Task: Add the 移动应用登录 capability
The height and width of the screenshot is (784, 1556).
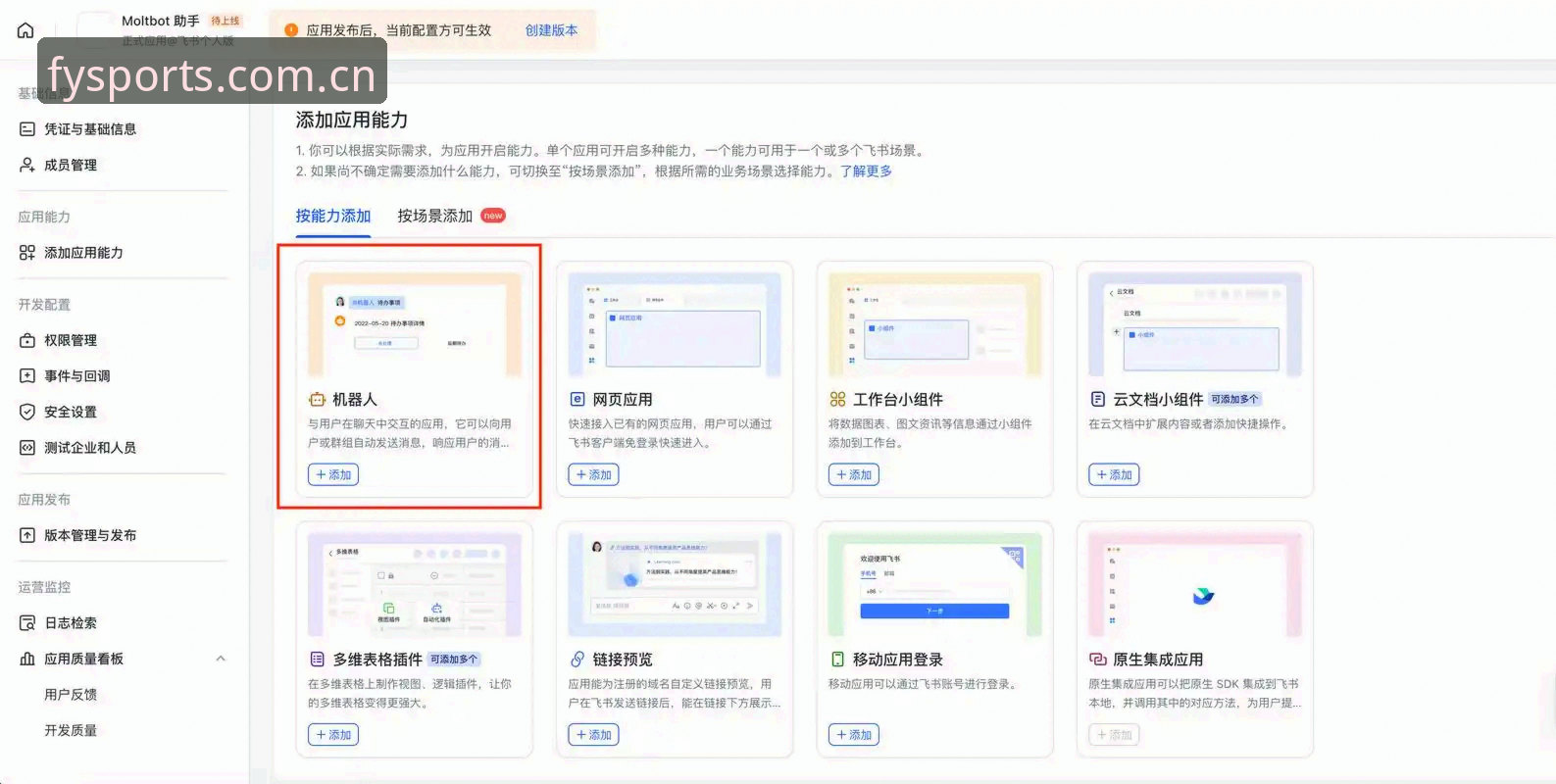Action: click(x=853, y=734)
